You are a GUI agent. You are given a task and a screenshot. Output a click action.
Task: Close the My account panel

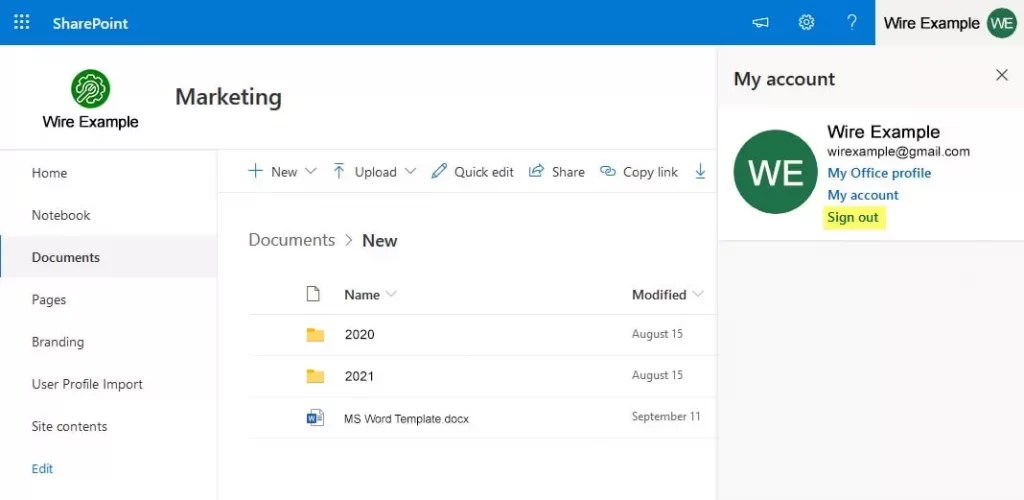pyautogui.click(x=1001, y=75)
